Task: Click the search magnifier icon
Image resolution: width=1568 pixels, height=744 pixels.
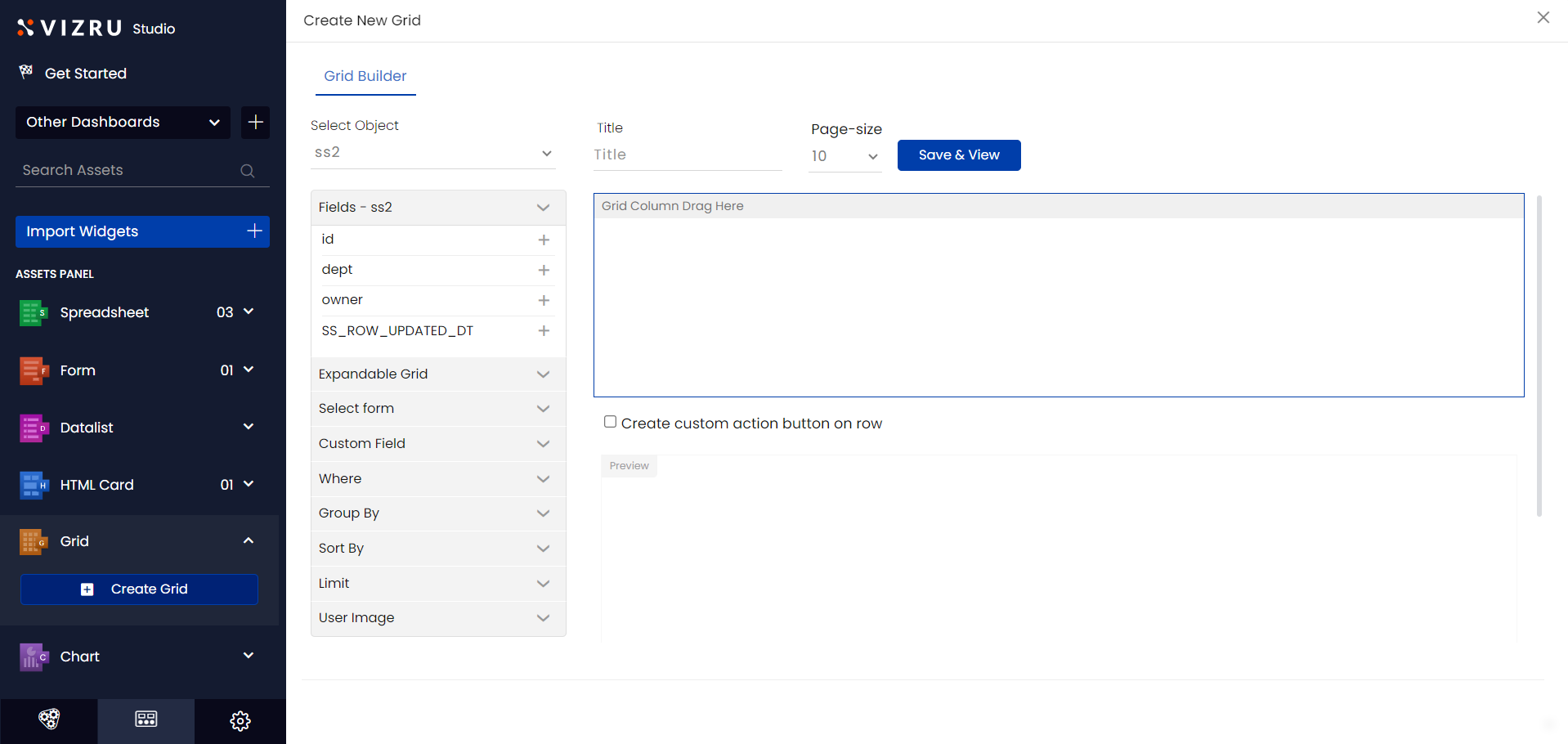Action: [x=247, y=171]
